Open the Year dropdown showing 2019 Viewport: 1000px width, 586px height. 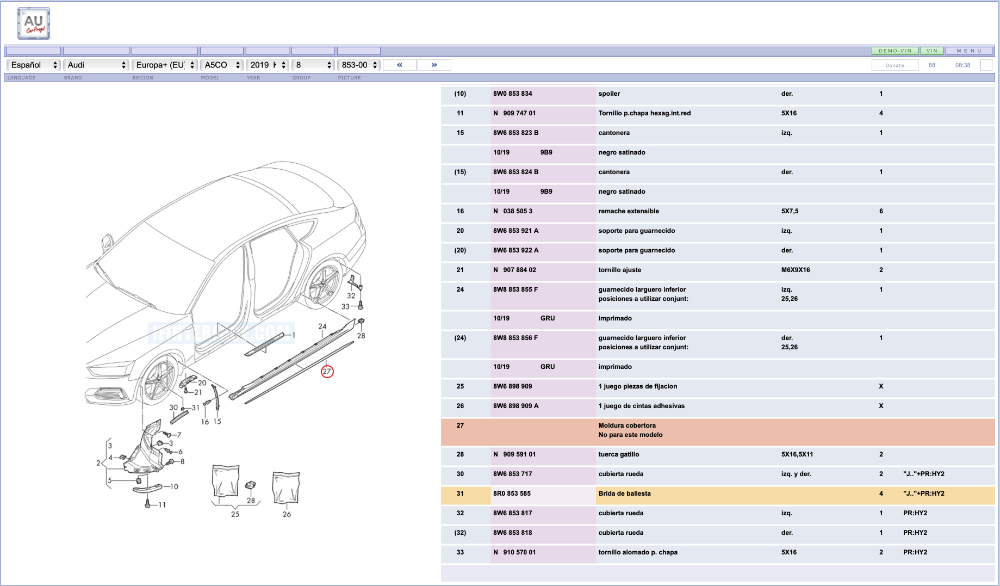267,65
